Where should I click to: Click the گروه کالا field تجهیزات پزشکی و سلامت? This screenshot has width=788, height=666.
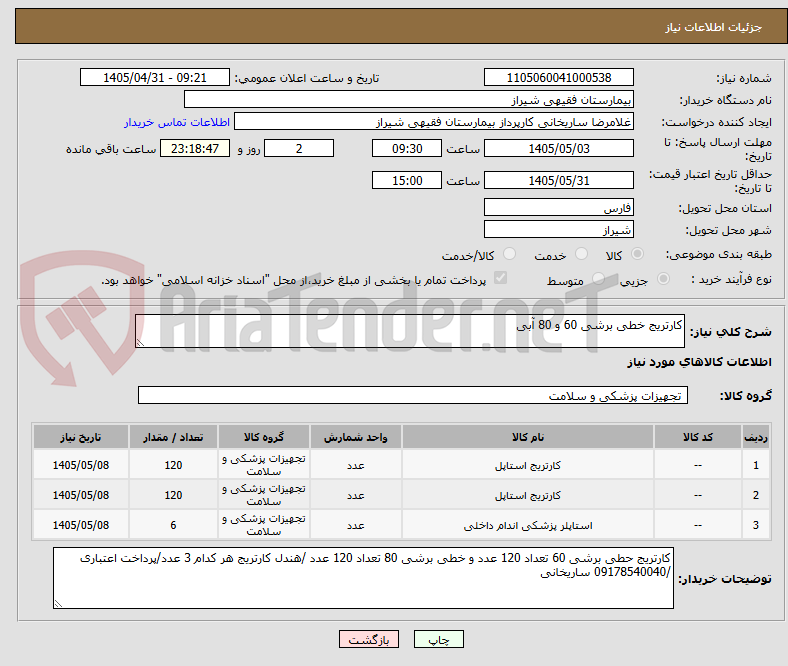tap(413, 395)
